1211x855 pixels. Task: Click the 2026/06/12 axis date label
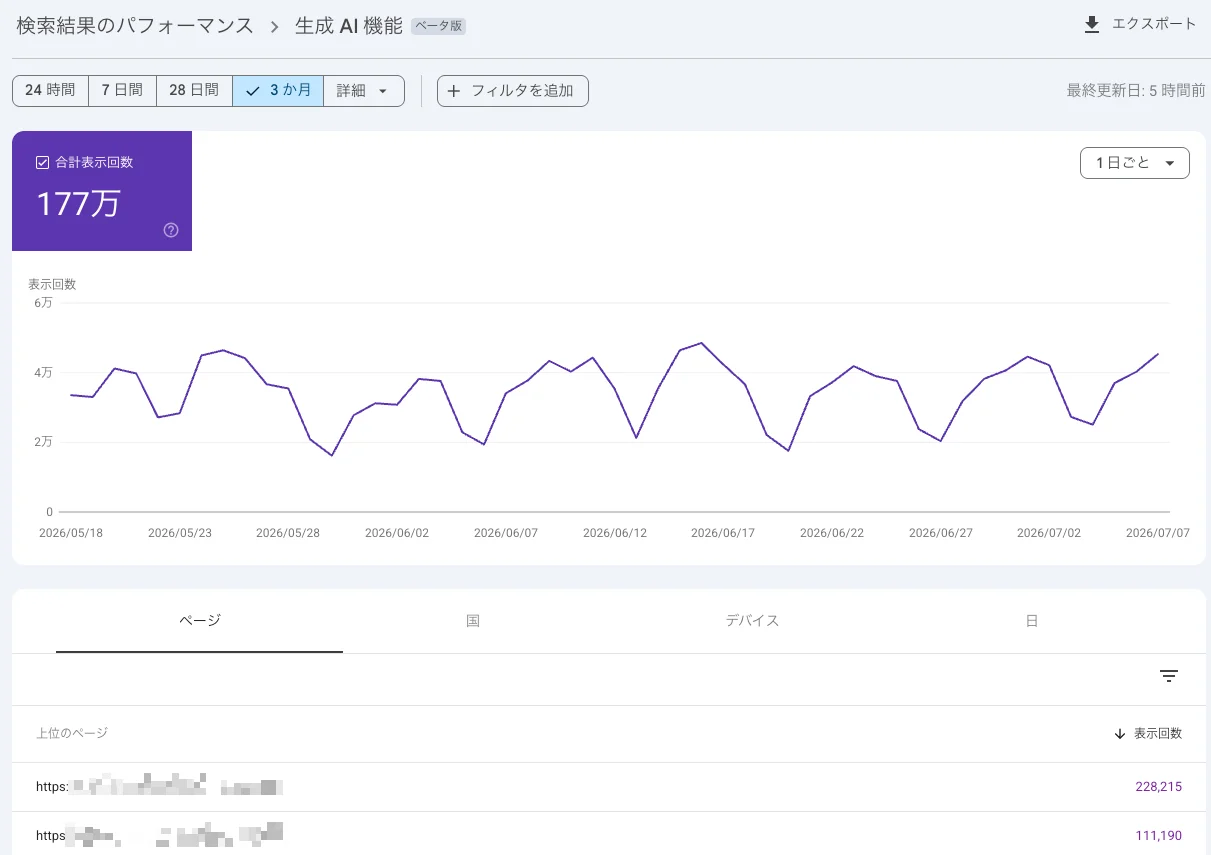tap(615, 533)
